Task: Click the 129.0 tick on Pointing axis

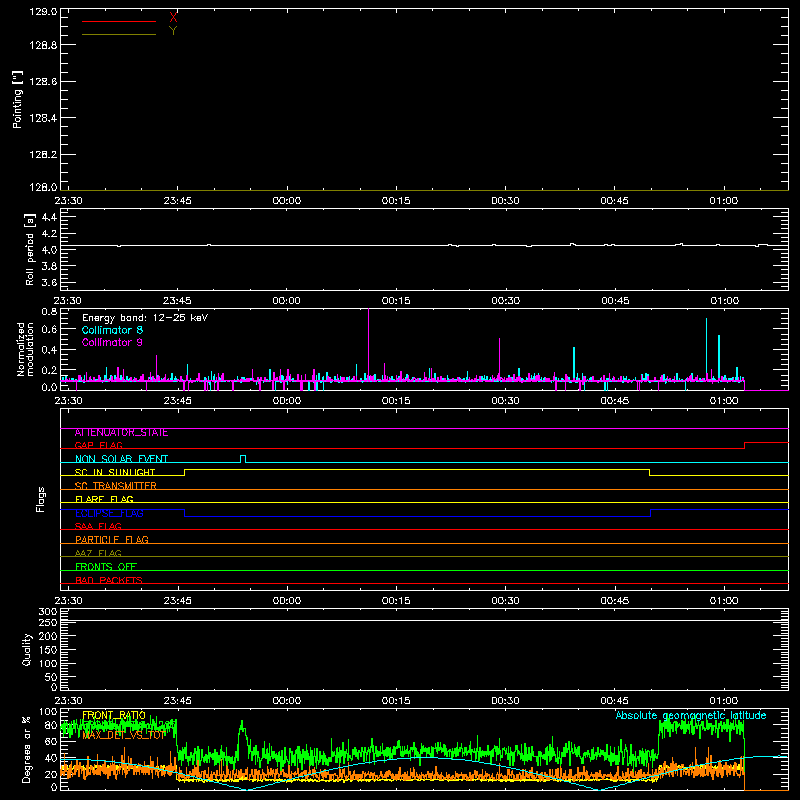Action: 43,12
